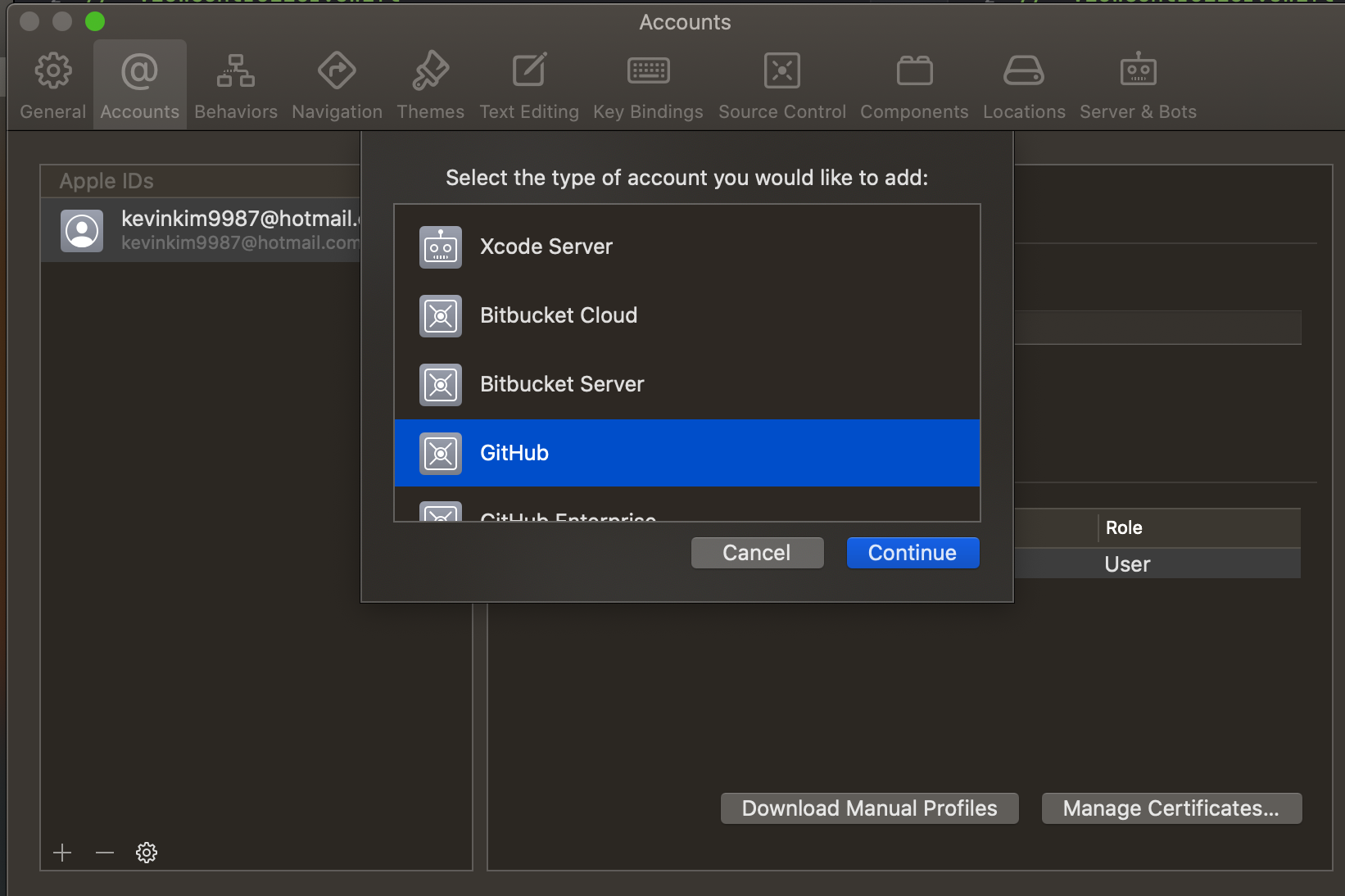Select the User role table row

tap(1157, 564)
